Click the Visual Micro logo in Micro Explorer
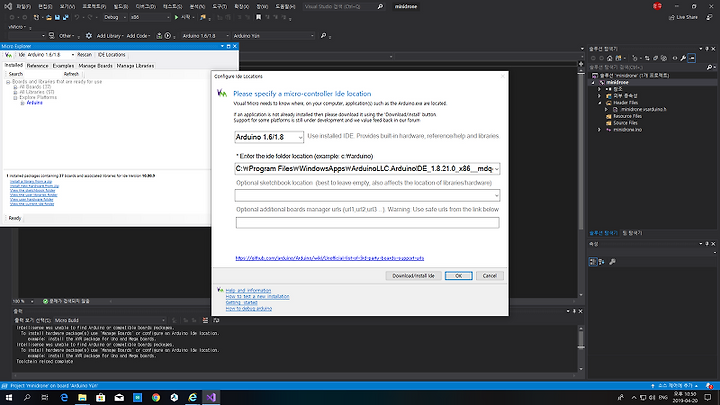The image size is (720, 405). point(8,55)
